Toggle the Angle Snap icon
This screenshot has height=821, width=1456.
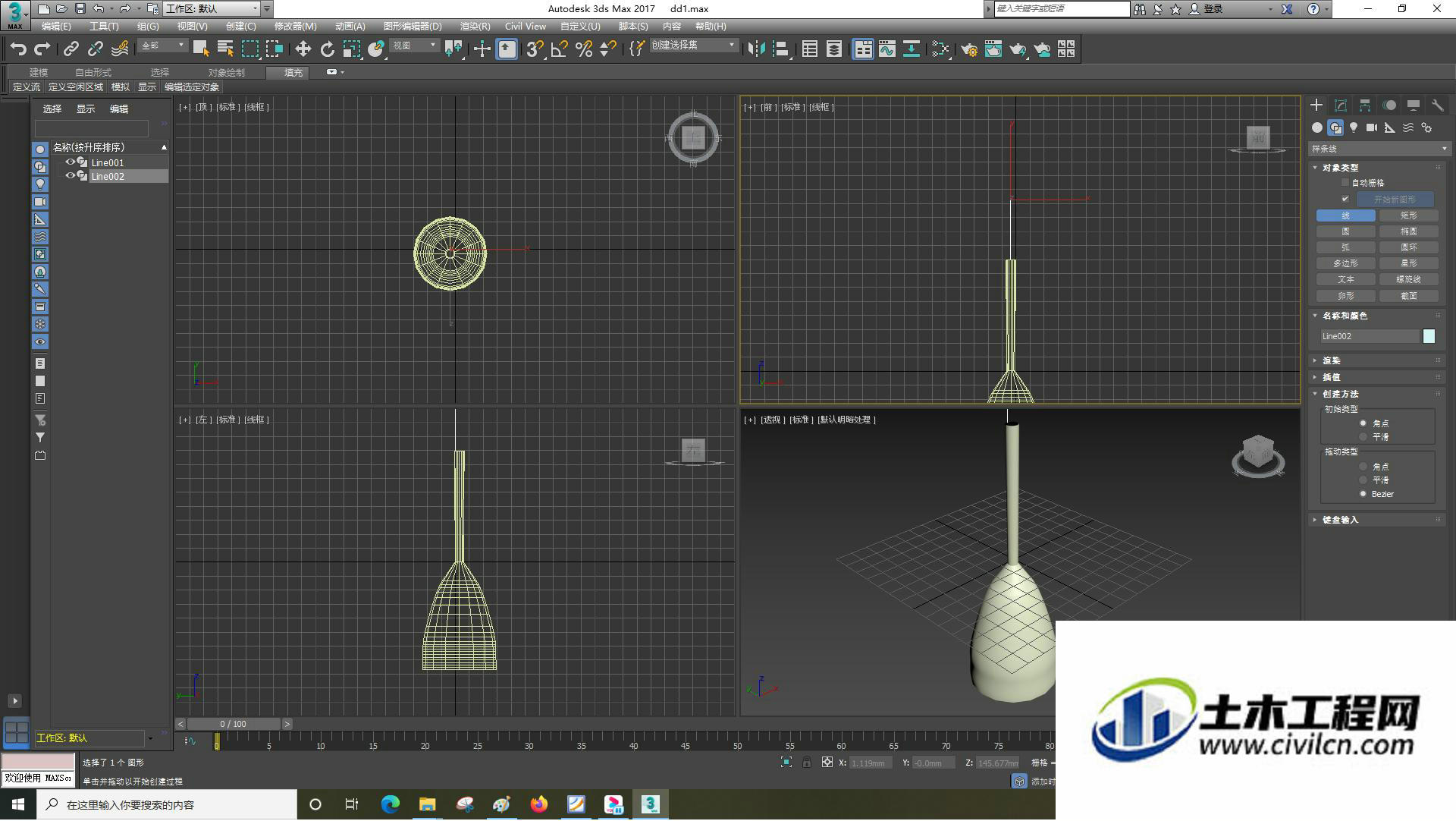(x=559, y=49)
